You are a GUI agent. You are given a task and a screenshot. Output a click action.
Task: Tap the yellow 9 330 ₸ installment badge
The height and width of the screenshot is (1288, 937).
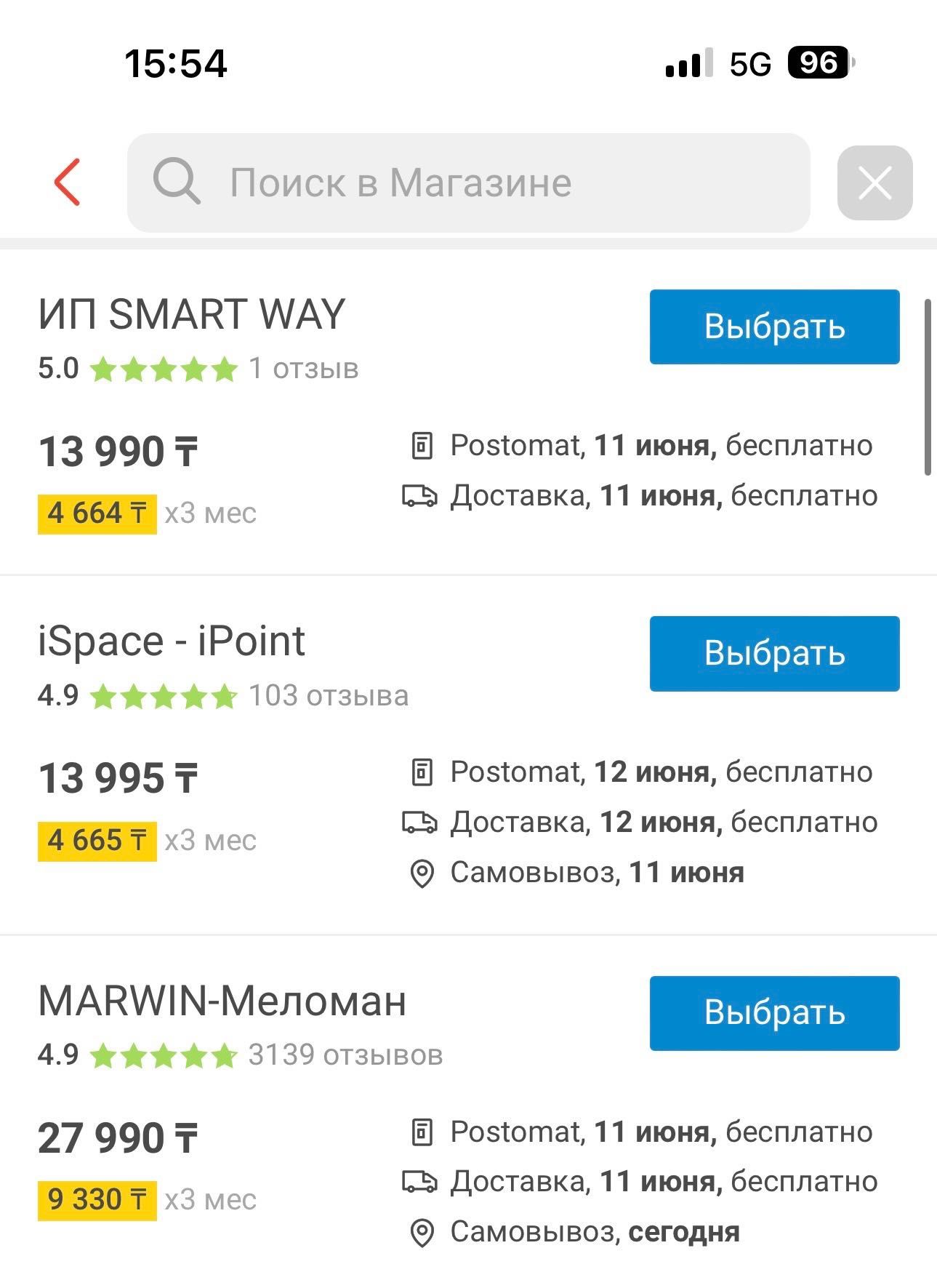pos(97,1200)
